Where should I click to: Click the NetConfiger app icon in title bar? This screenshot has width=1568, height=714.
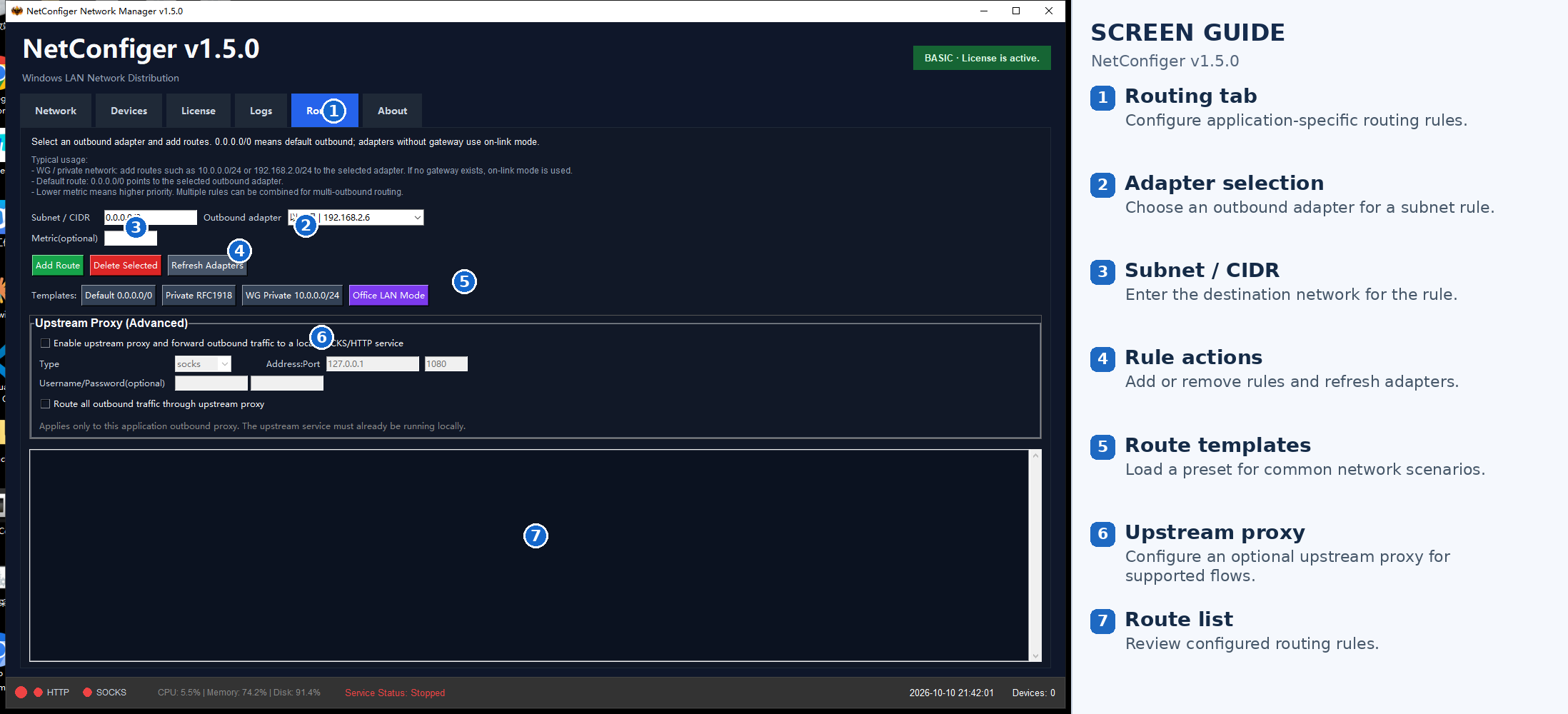point(17,11)
